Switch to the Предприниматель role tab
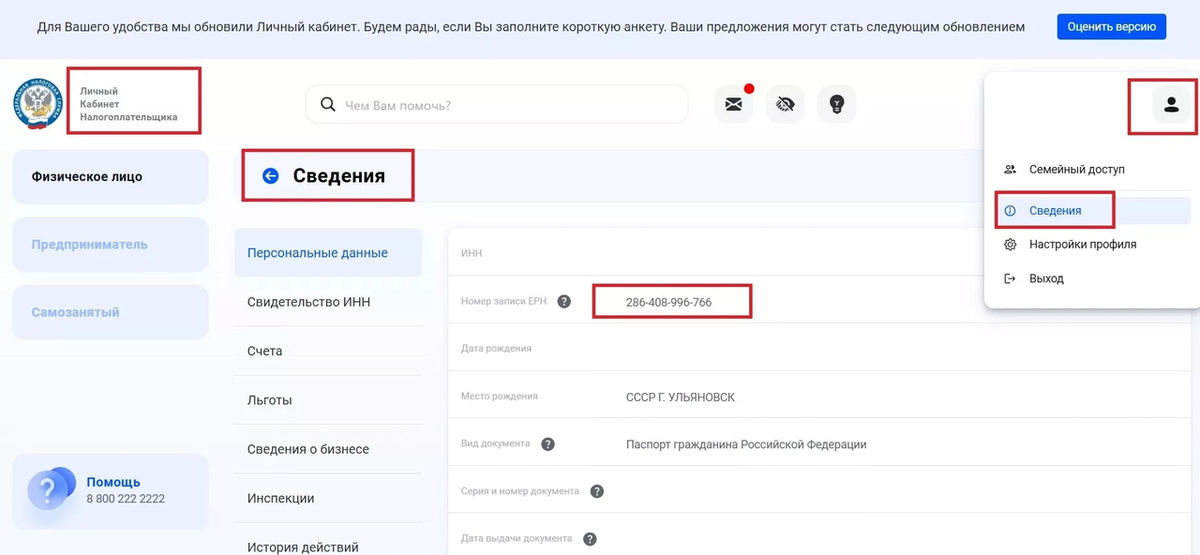Image resolution: width=1200 pixels, height=555 pixels. pyautogui.click(x=110, y=245)
